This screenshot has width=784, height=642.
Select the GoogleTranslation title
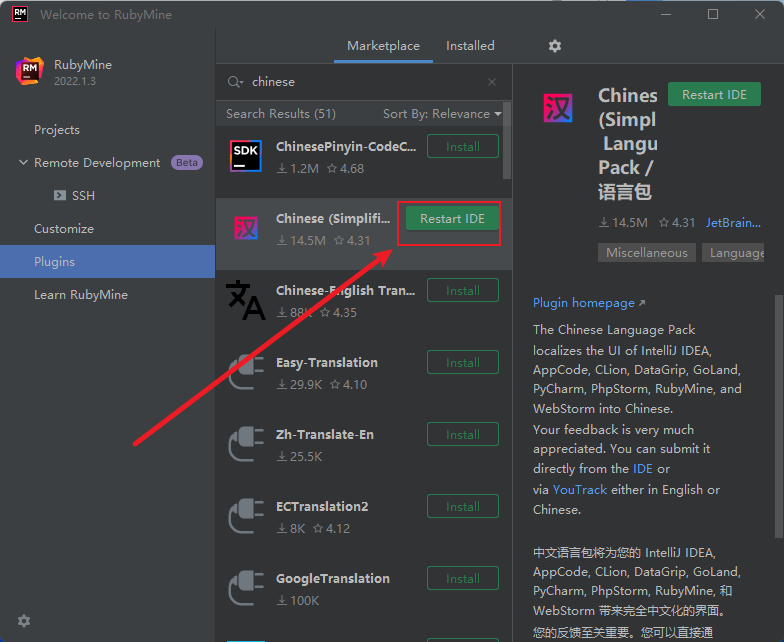click(x=333, y=578)
